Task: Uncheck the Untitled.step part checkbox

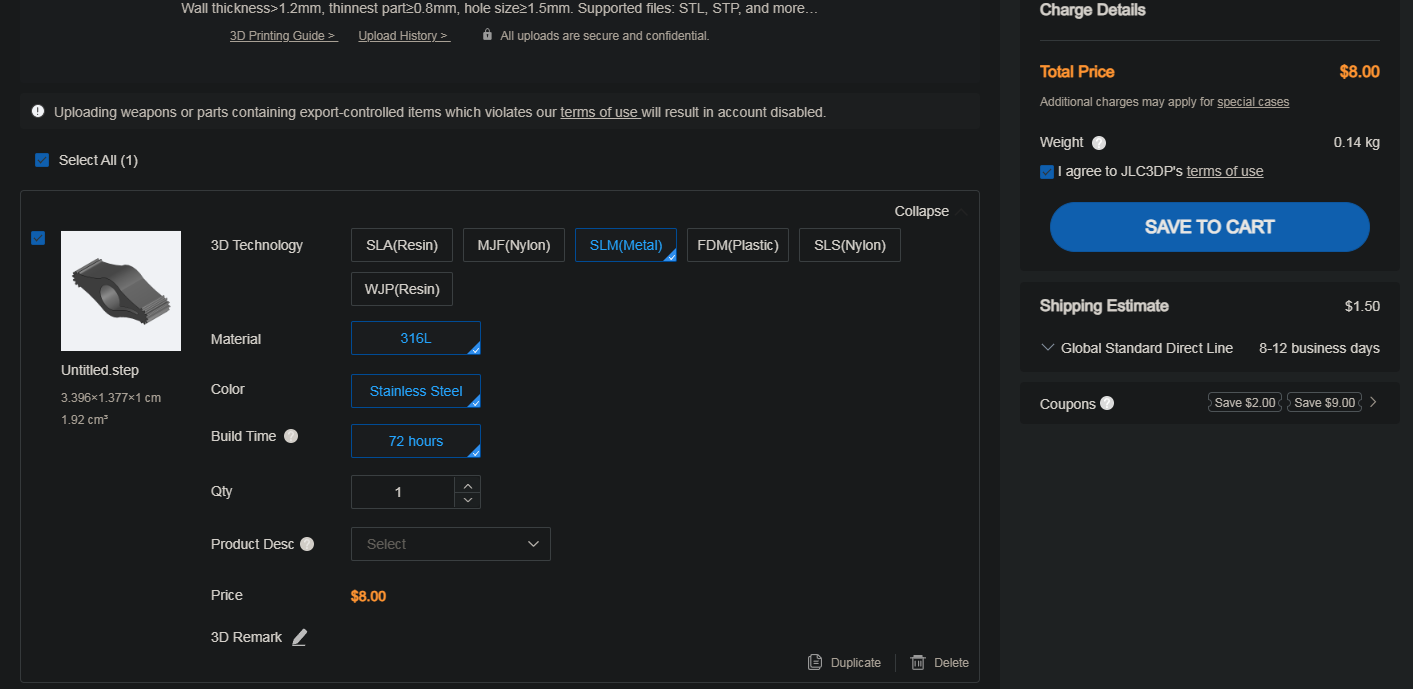Action: tap(38, 238)
